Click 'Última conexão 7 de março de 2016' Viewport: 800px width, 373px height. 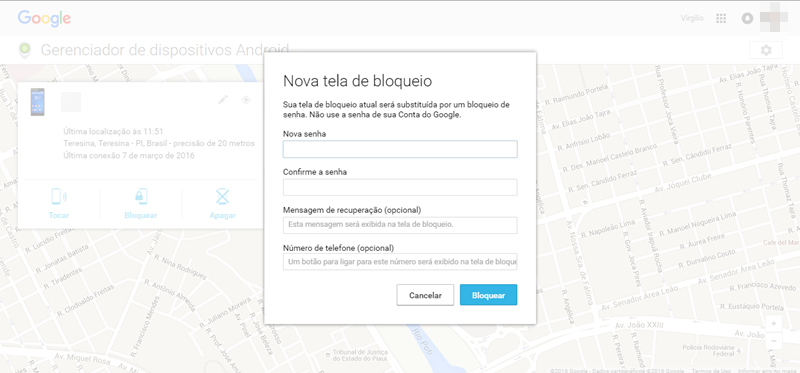129,156
